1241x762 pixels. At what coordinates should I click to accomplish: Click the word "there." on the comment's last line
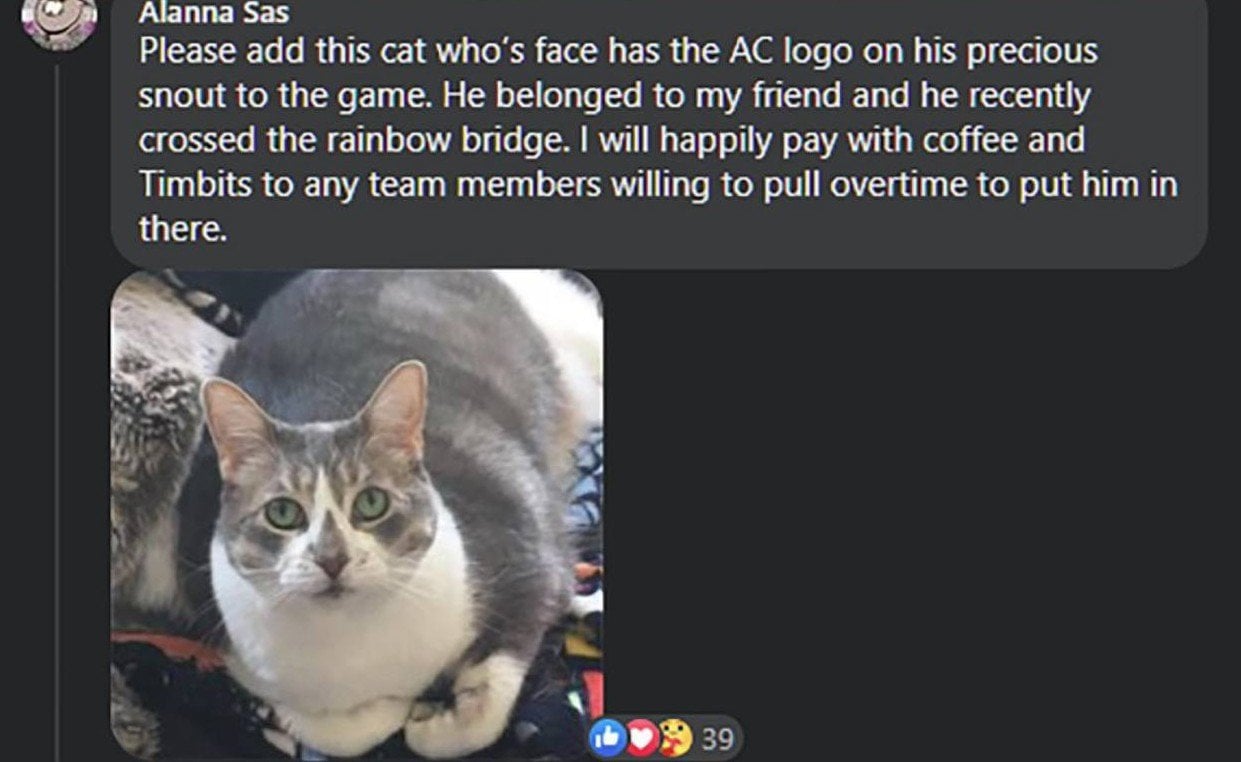pyautogui.click(x=183, y=229)
